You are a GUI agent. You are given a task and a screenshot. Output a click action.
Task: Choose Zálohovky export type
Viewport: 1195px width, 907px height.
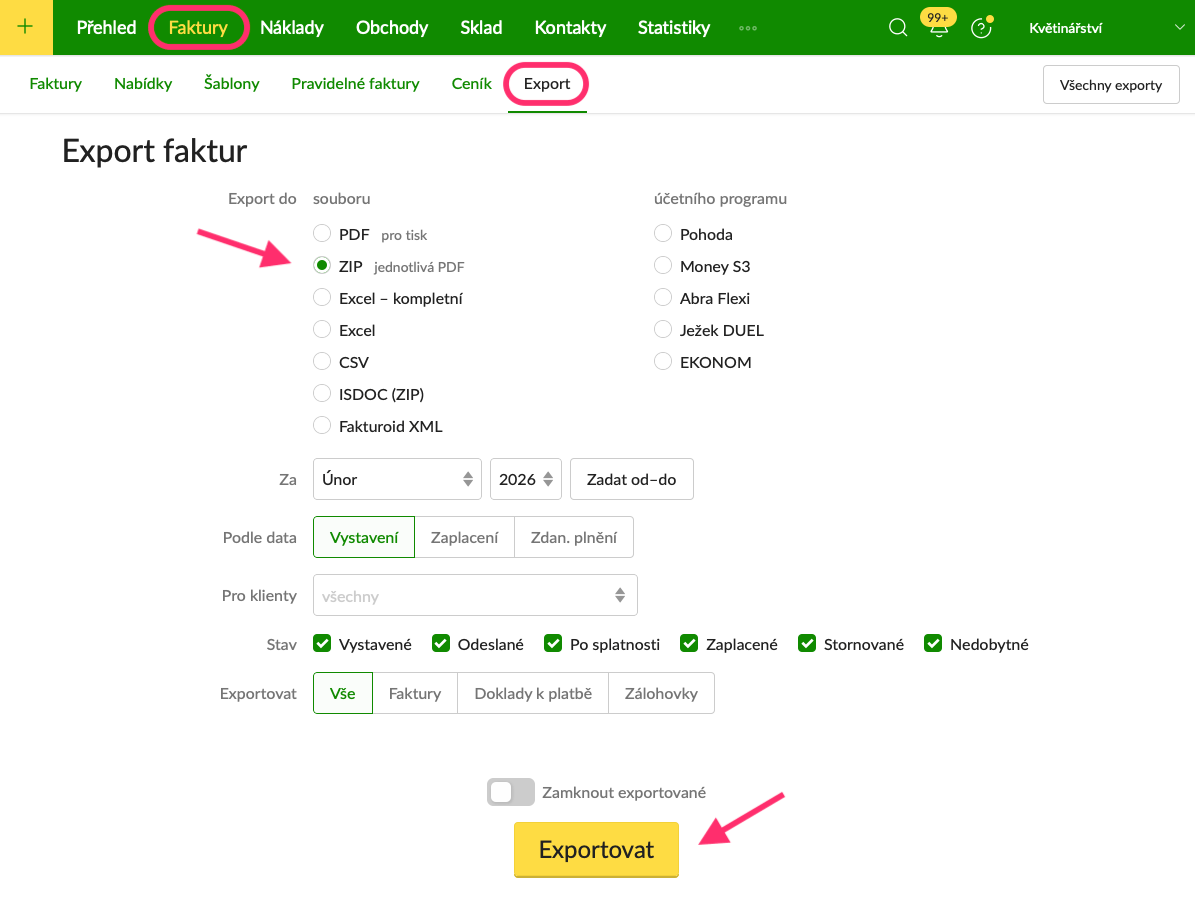point(661,693)
